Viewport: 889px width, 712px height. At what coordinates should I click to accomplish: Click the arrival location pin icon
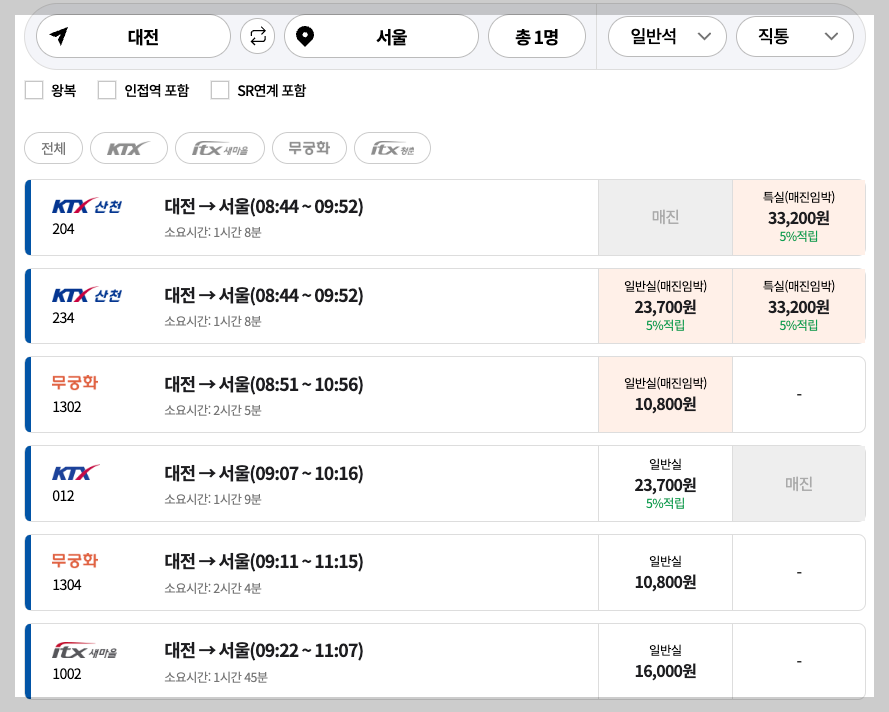pos(307,36)
